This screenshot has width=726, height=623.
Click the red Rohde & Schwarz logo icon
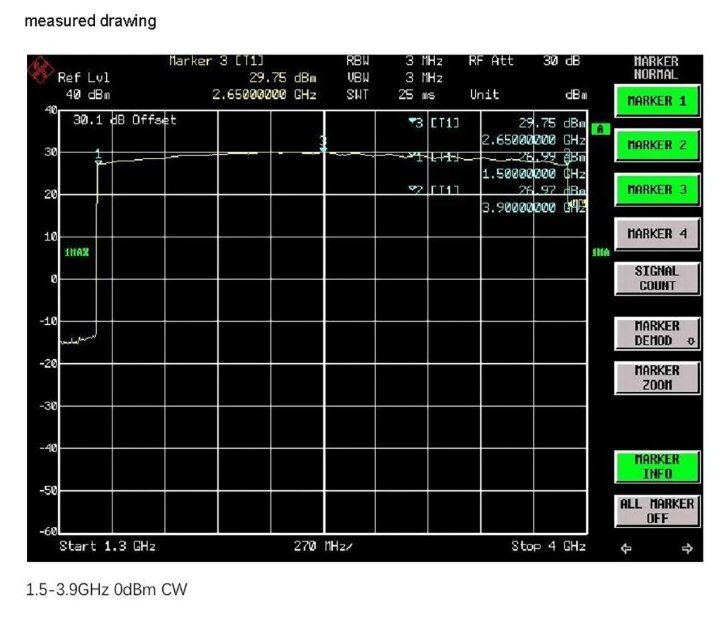pos(40,70)
